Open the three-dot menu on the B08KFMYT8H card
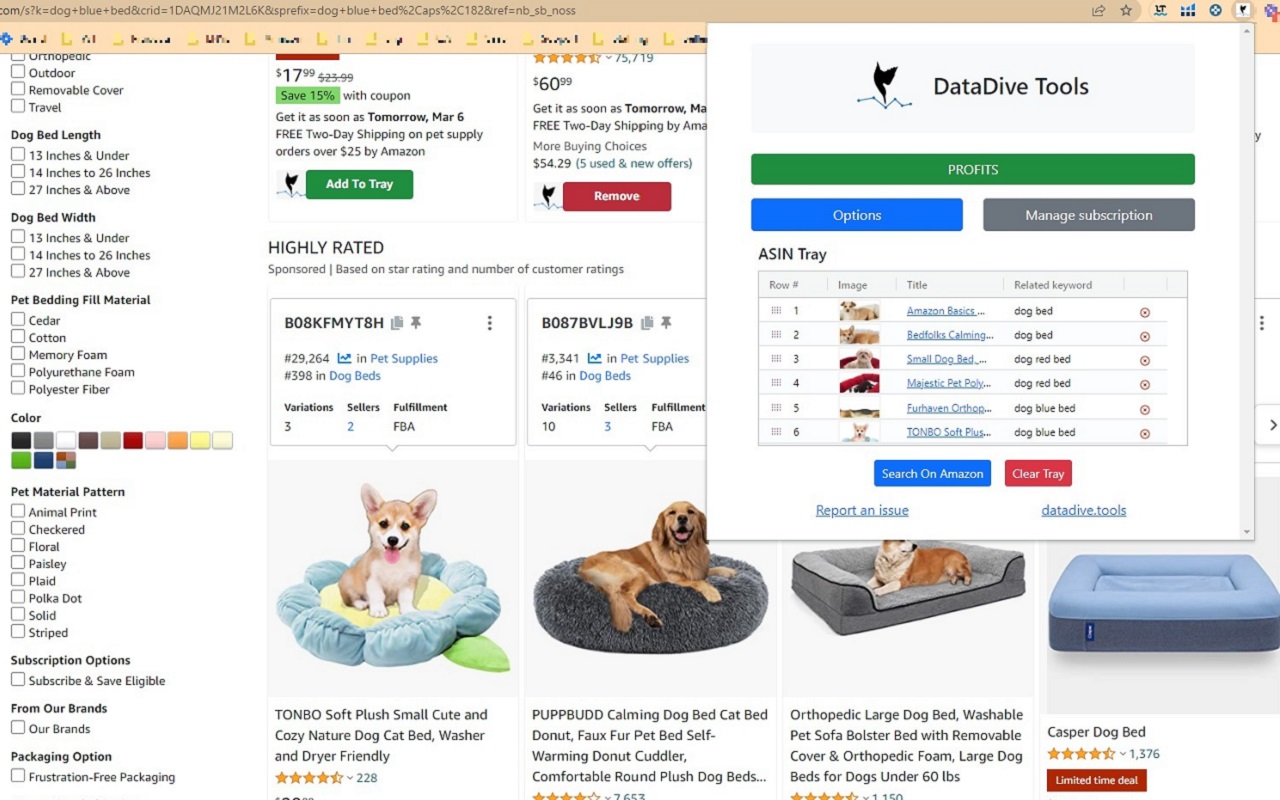The width and height of the screenshot is (1280, 800). click(489, 323)
